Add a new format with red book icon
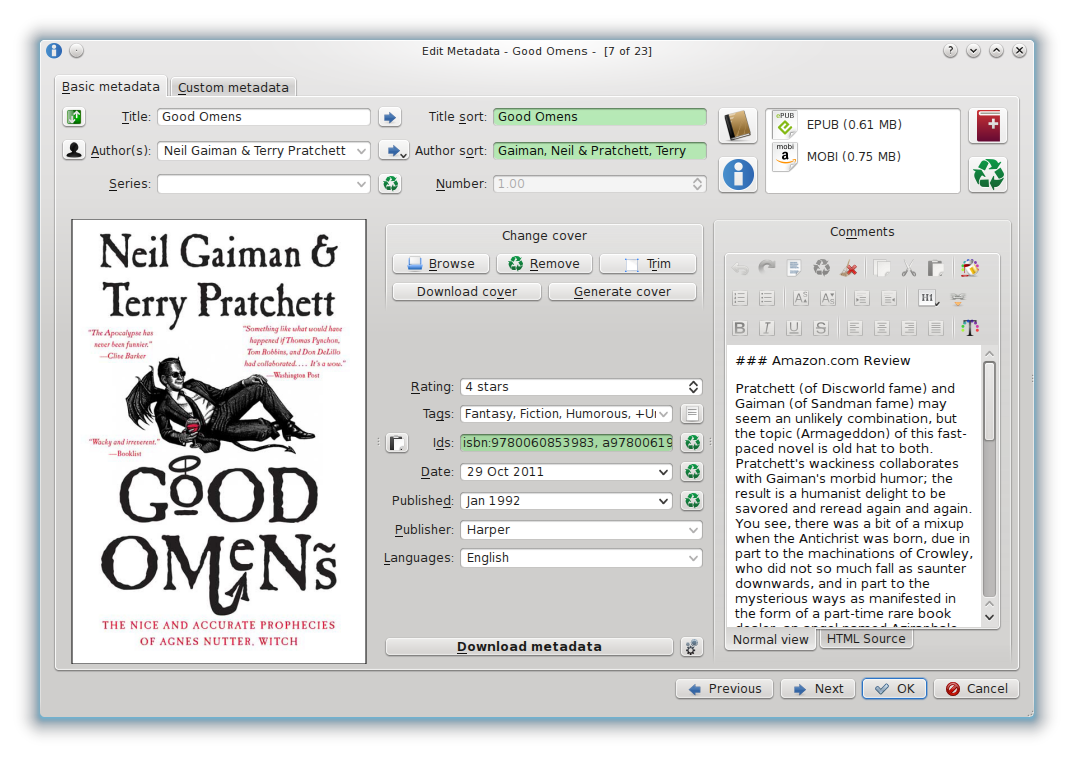The width and height of the screenshot is (1074, 757). [988, 126]
